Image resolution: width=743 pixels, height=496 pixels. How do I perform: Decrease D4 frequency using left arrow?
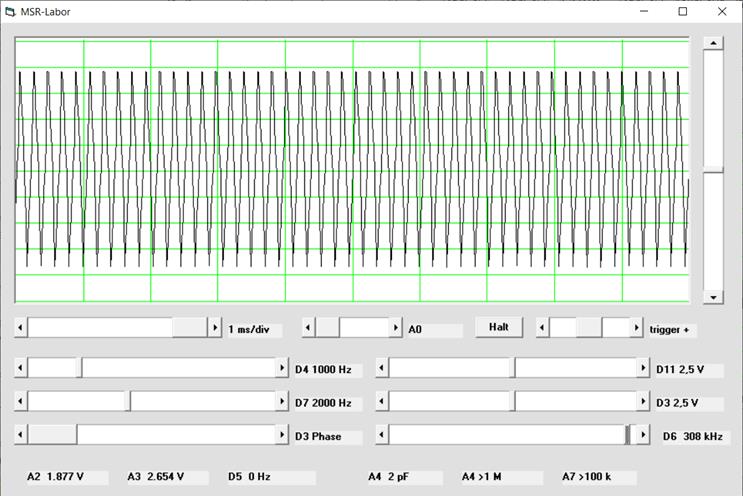[21, 369]
